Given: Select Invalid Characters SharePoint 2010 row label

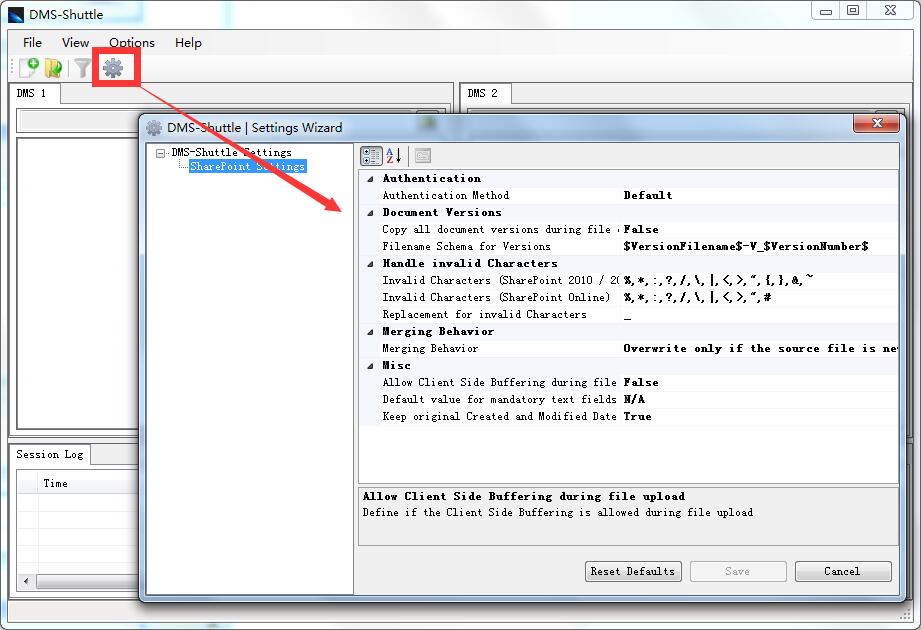Looking at the screenshot, I should coord(500,281).
